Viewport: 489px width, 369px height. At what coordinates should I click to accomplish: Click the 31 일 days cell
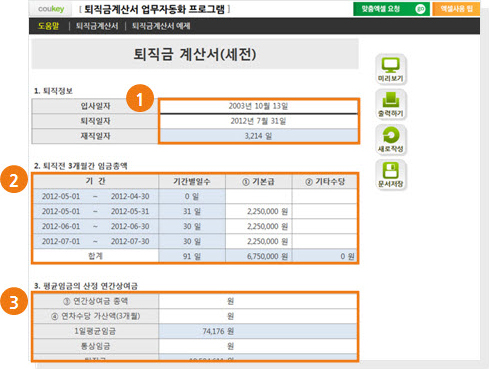(x=192, y=211)
